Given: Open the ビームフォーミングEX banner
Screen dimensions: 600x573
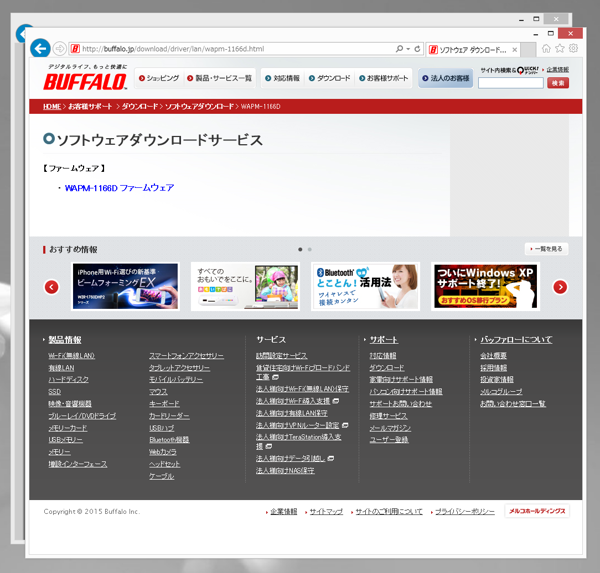Looking at the screenshot, I should tap(125, 286).
